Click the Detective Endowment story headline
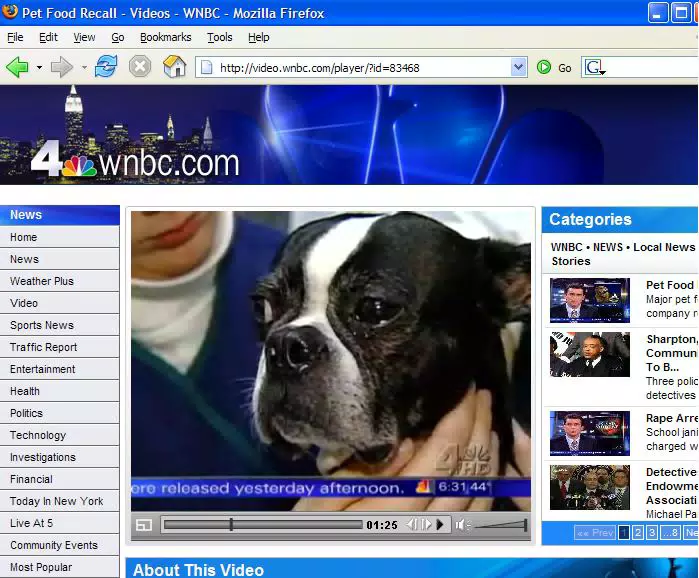The image size is (699, 578). click(x=672, y=486)
